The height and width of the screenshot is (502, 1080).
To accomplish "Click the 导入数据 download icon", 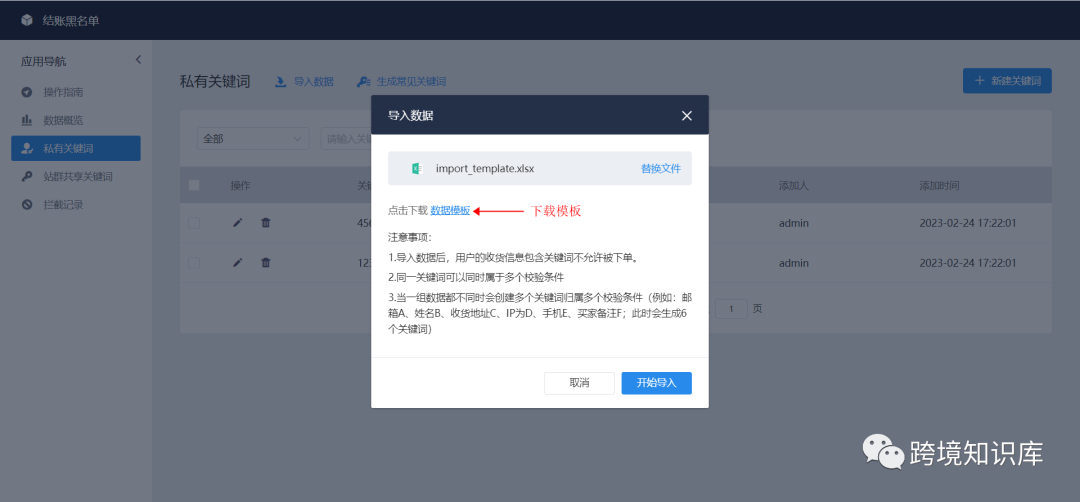I will 280,82.
